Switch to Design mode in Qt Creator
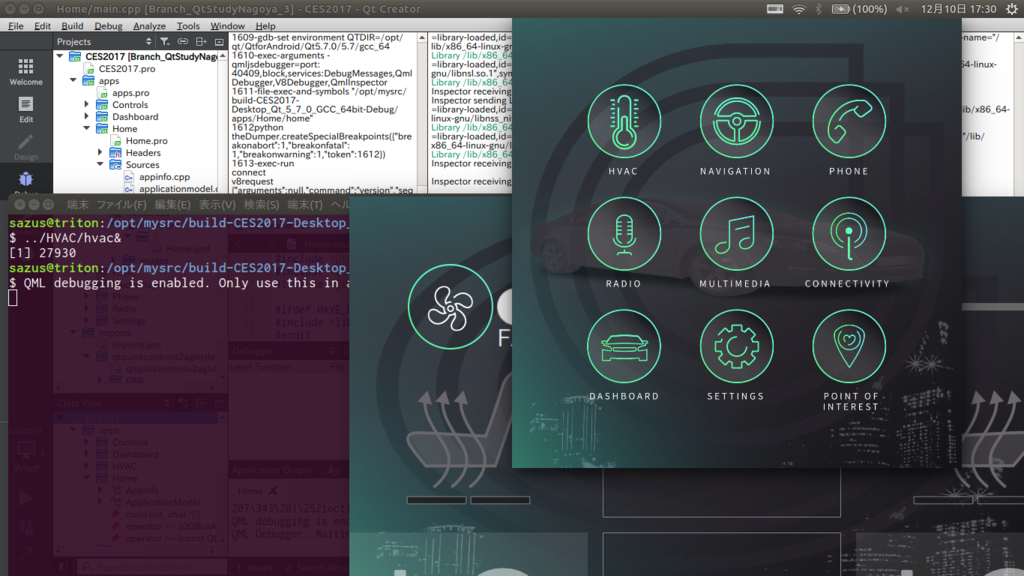The width and height of the screenshot is (1024, 576). tap(25, 147)
